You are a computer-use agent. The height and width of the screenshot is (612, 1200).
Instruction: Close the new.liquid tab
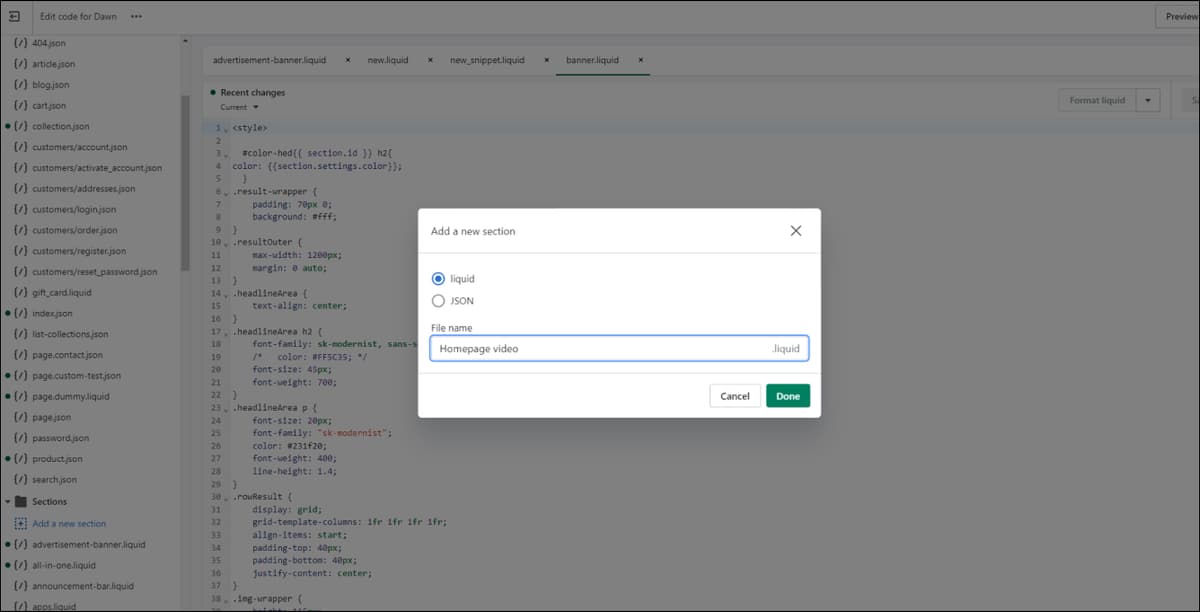click(430, 60)
